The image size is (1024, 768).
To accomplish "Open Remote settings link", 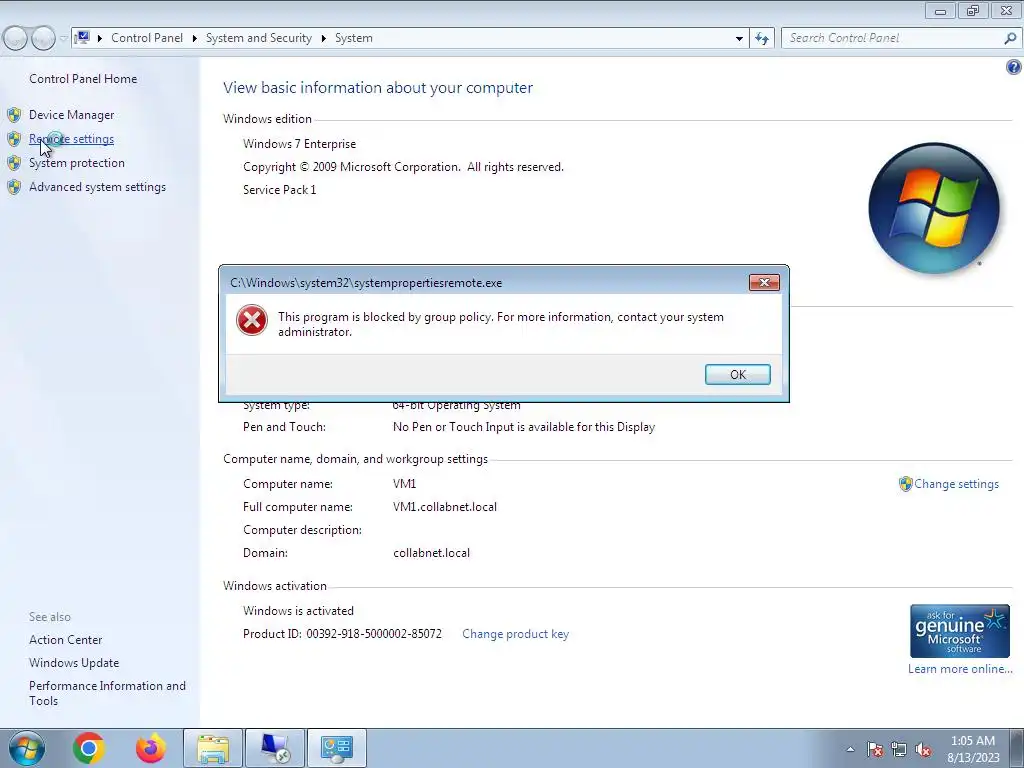I will point(71,139).
